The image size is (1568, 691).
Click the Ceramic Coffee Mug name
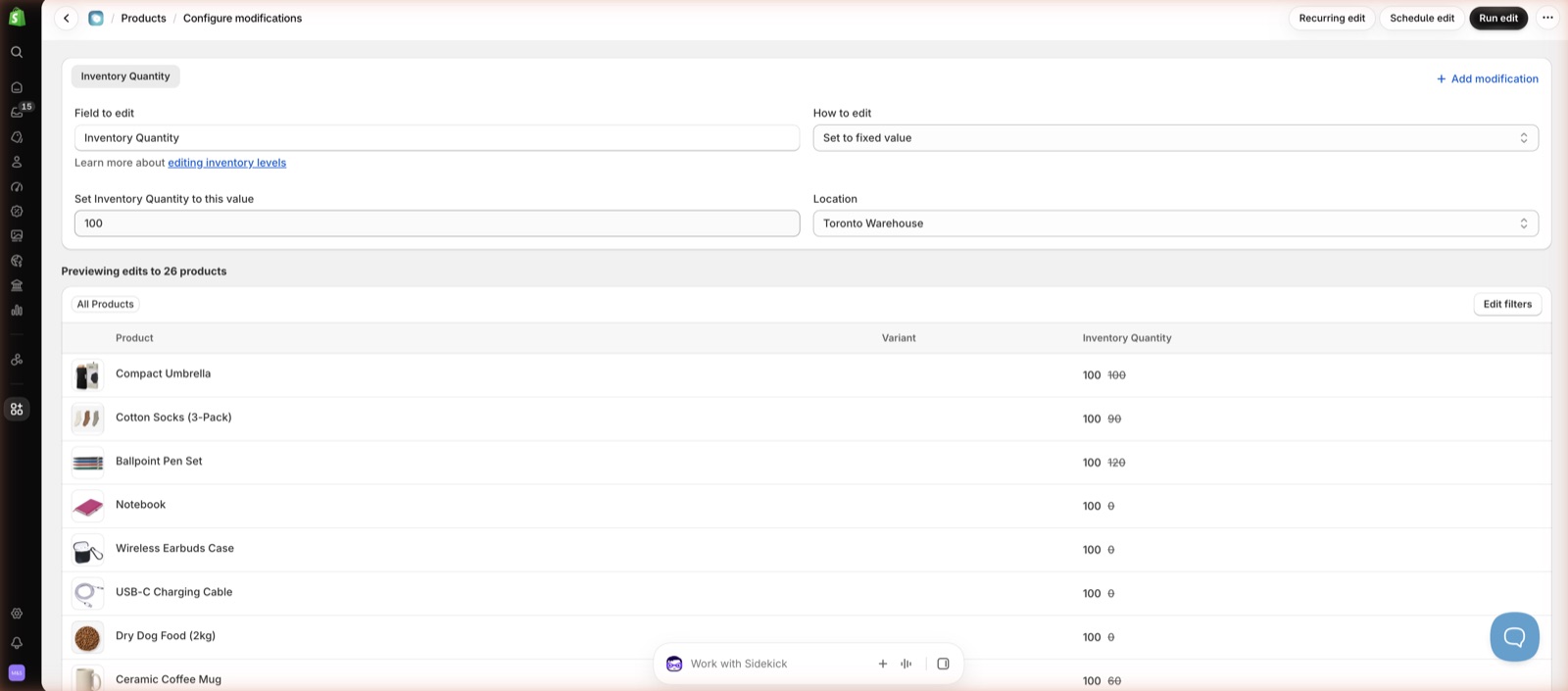tap(169, 679)
